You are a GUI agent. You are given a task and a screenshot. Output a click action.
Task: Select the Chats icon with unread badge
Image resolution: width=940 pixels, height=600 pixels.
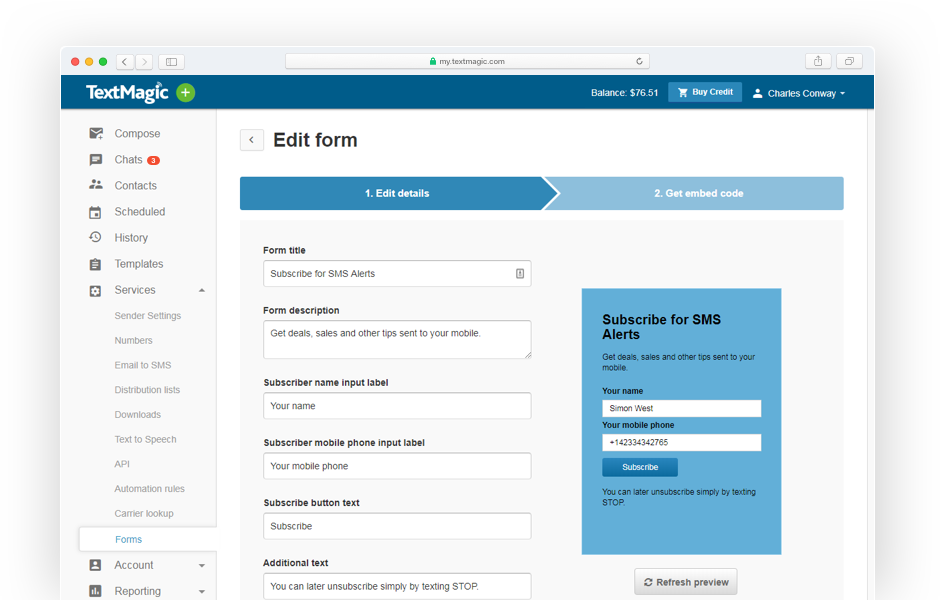95,159
